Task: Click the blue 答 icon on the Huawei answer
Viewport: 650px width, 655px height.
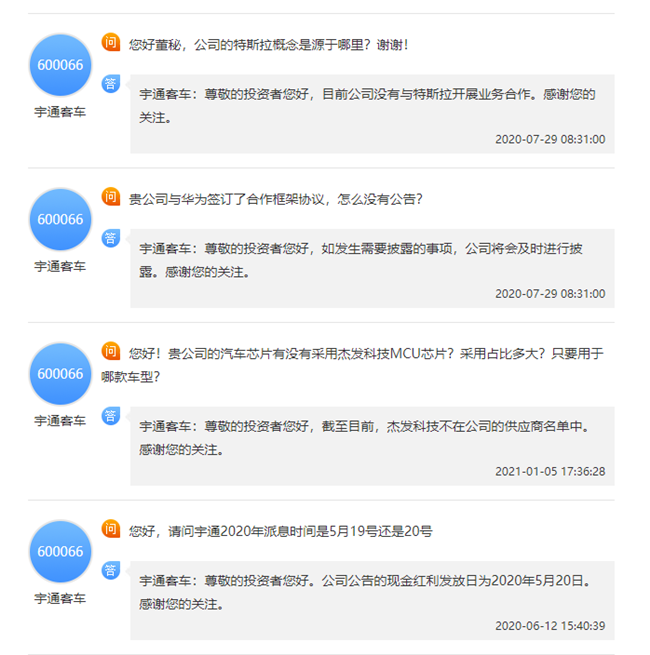Action: tap(111, 239)
